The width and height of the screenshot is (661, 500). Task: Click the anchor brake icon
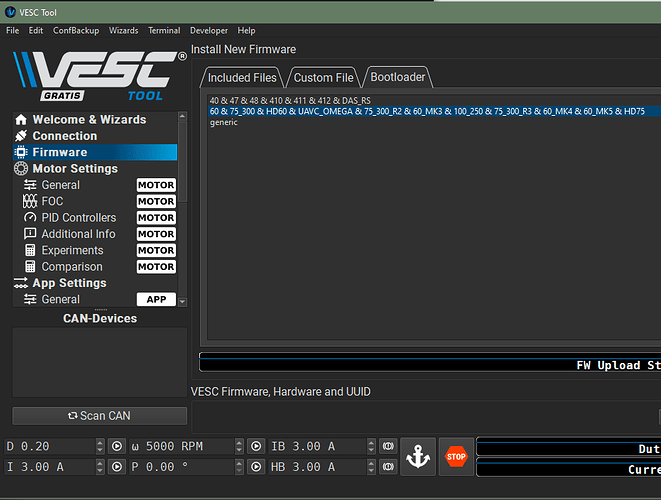[418, 456]
